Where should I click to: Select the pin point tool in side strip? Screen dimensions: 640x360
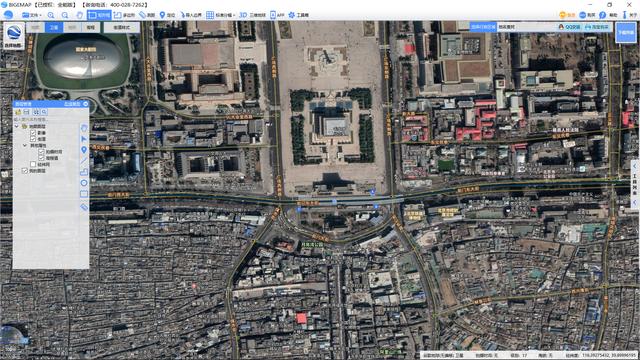(x=84, y=150)
